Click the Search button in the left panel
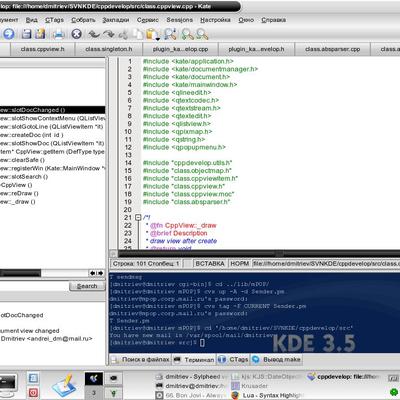 tap(87, 286)
